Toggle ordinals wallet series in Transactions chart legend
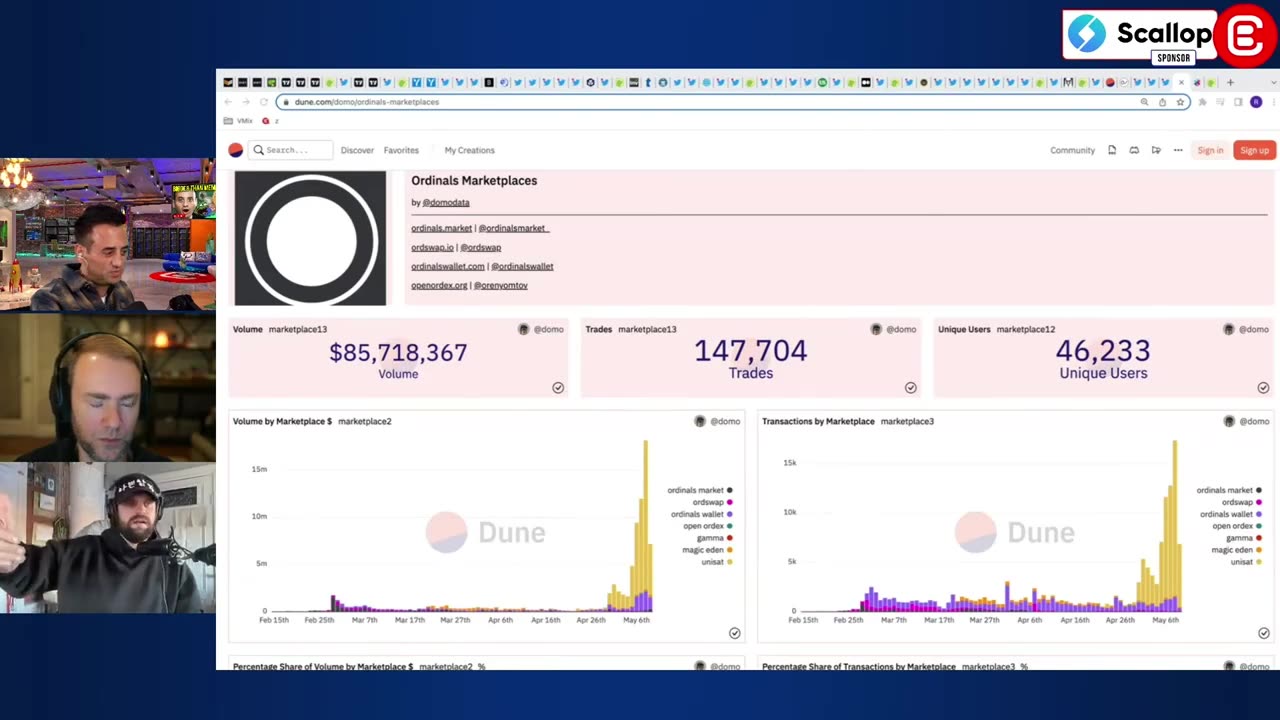Viewport: 1280px width, 720px height. (x=1230, y=514)
